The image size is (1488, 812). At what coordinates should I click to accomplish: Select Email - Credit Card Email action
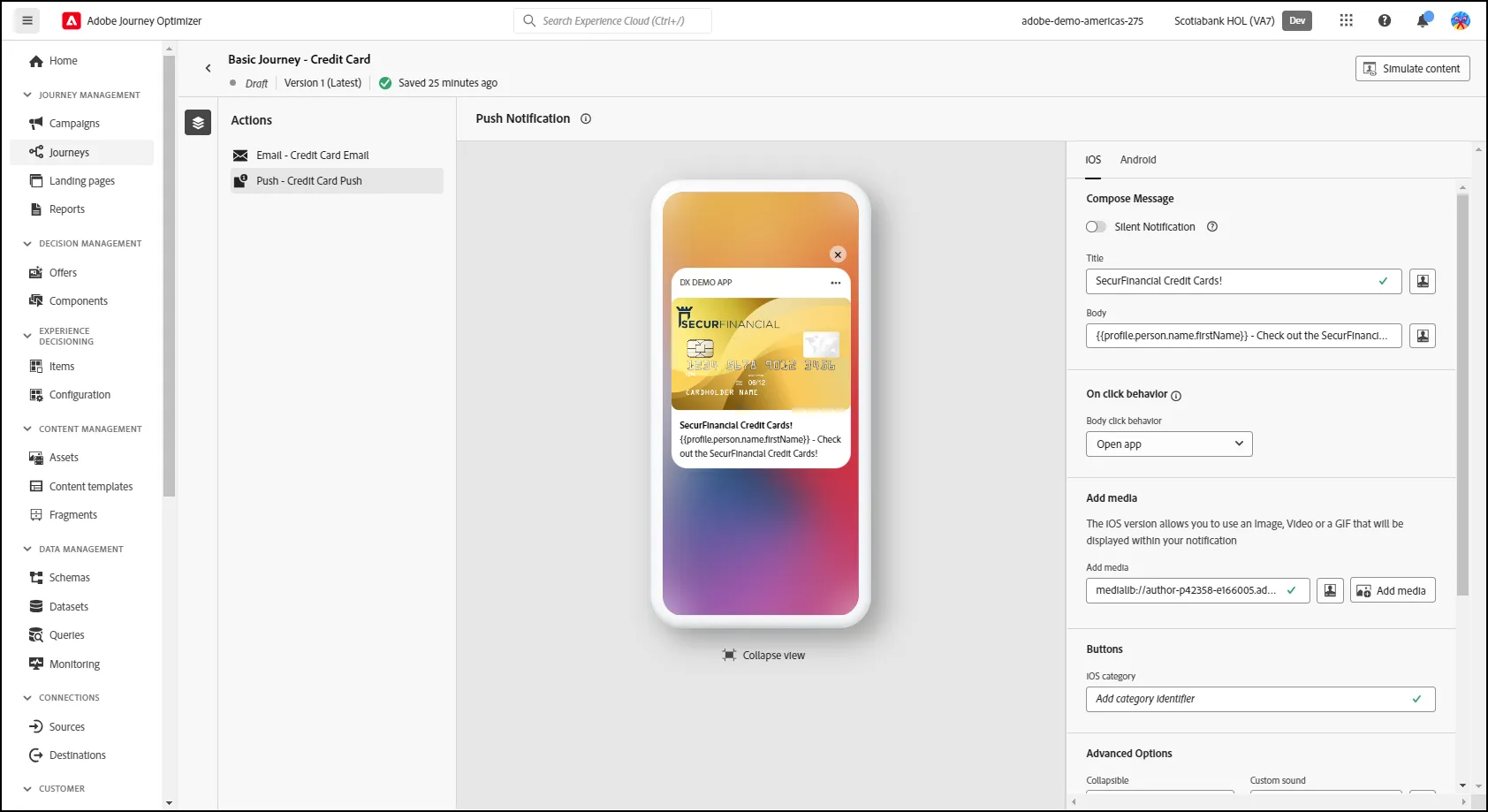[337, 156]
